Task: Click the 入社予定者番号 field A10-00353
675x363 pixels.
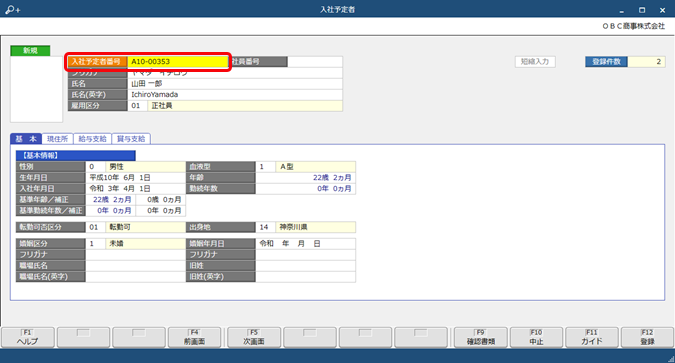Action: [178, 62]
